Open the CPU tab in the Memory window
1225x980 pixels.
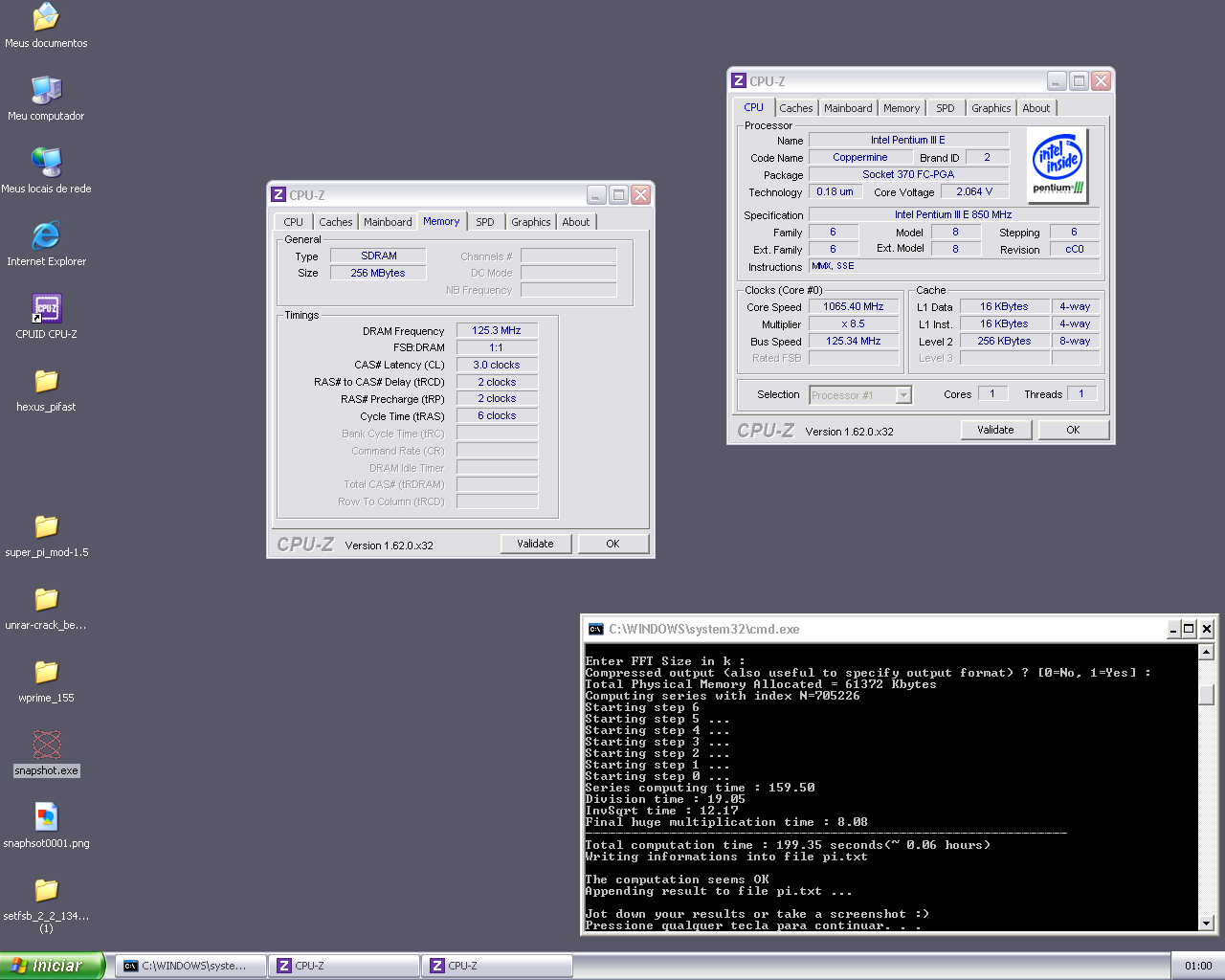294,222
